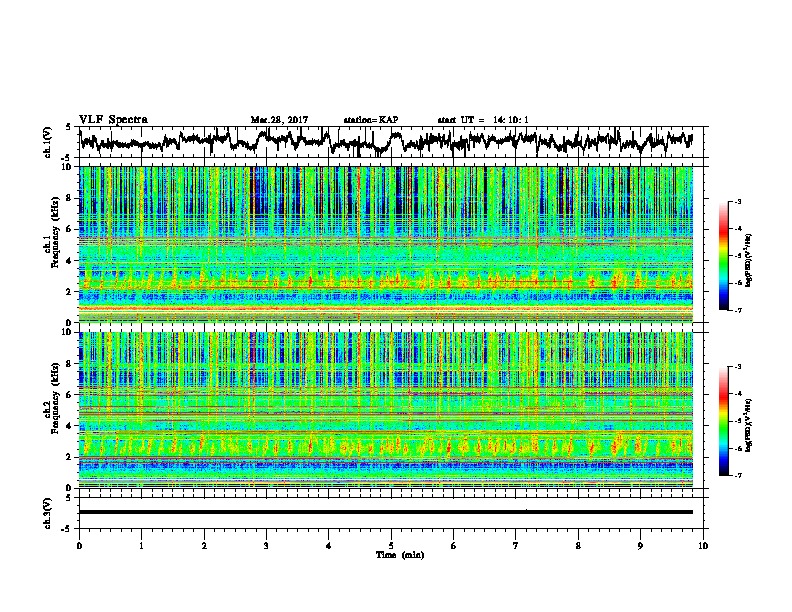Click the "10" tick on the Time axis
Viewport: 792px width, 612px height.
point(703,546)
